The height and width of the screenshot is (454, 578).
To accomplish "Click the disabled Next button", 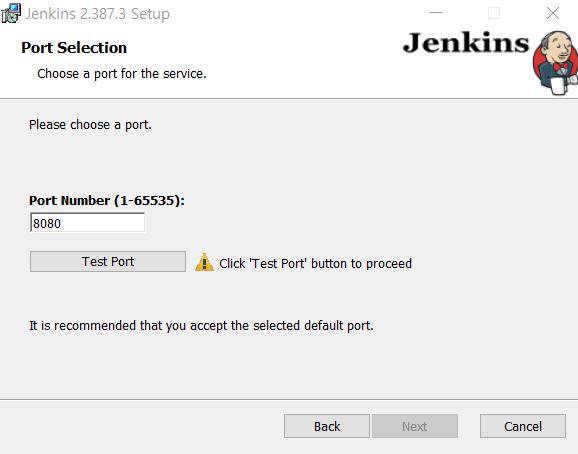I will coord(415,426).
